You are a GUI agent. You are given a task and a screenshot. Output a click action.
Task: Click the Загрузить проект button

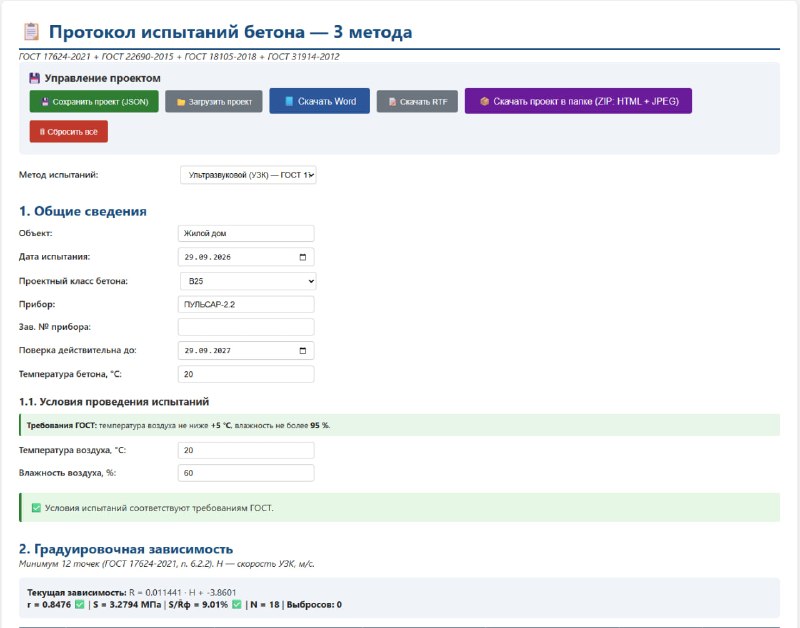pos(214,102)
